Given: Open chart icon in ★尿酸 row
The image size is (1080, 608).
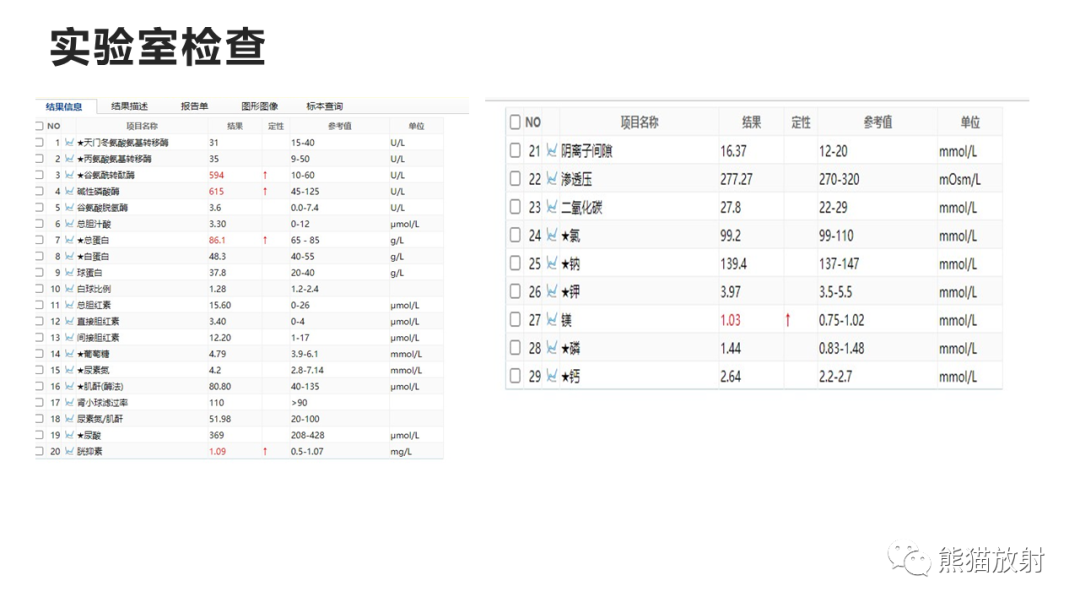Looking at the screenshot, I should [x=70, y=435].
